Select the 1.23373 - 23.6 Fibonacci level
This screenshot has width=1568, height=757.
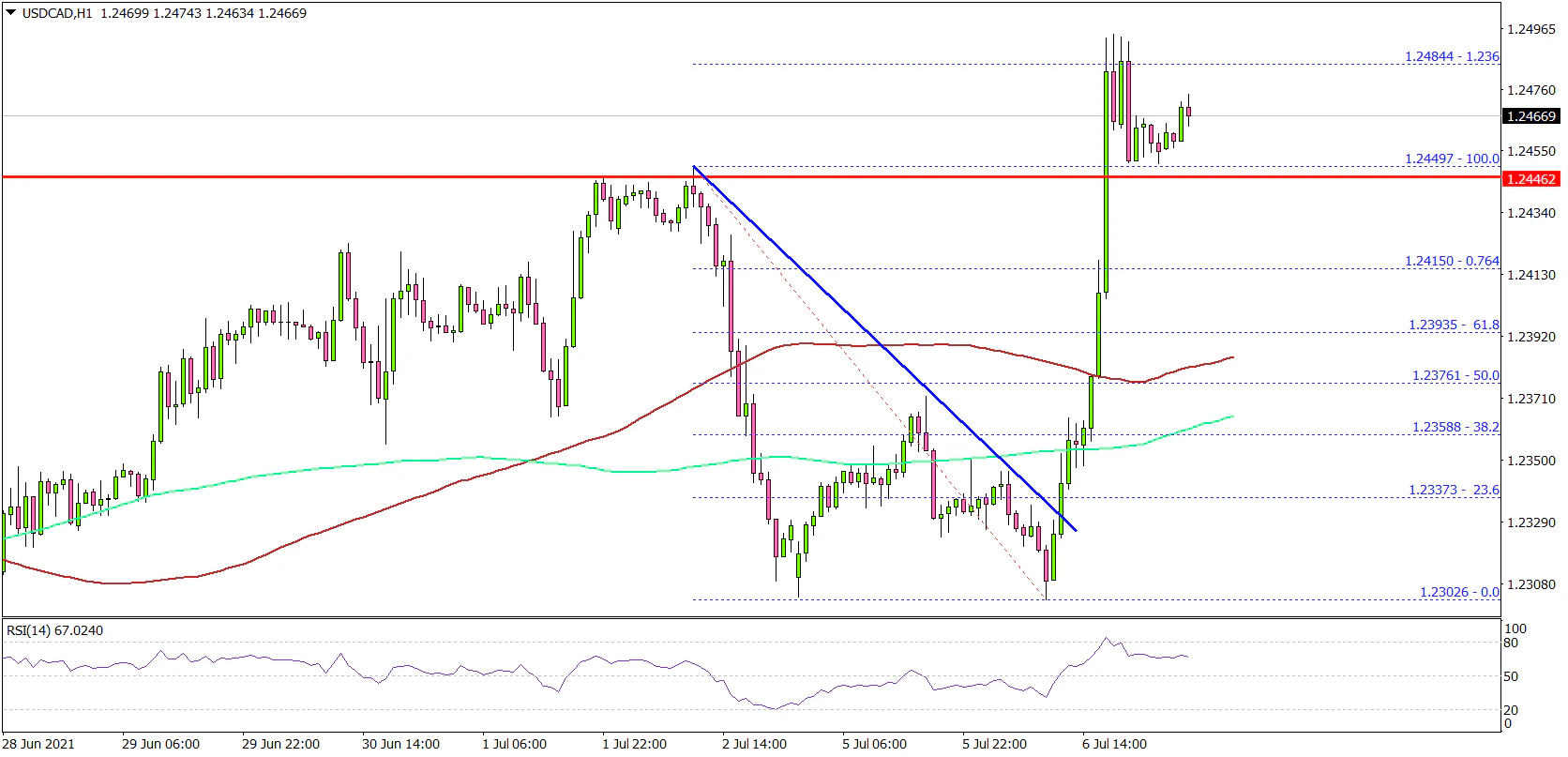pyautogui.click(x=1453, y=490)
